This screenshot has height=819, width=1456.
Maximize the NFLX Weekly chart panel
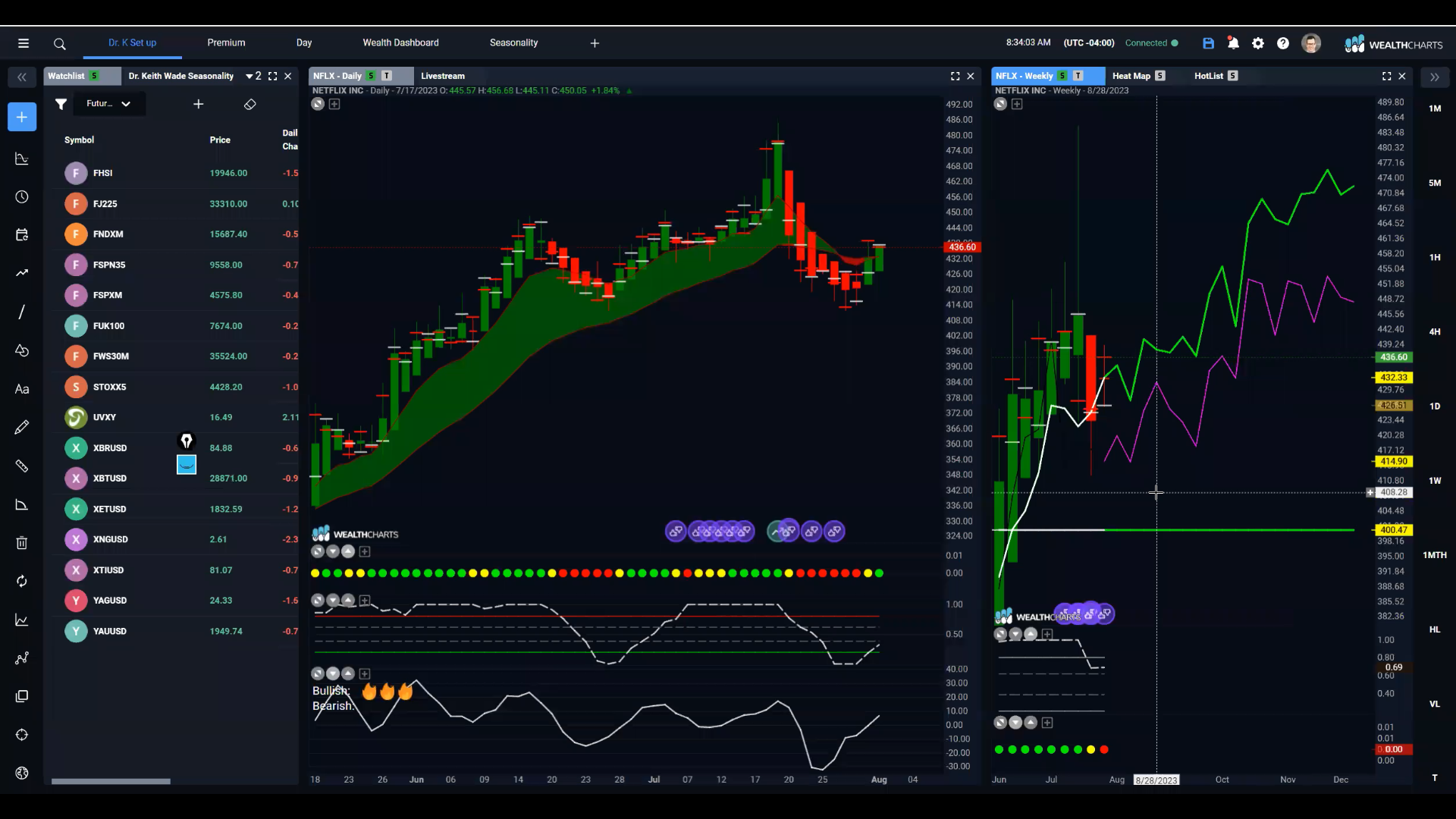tap(1387, 76)
